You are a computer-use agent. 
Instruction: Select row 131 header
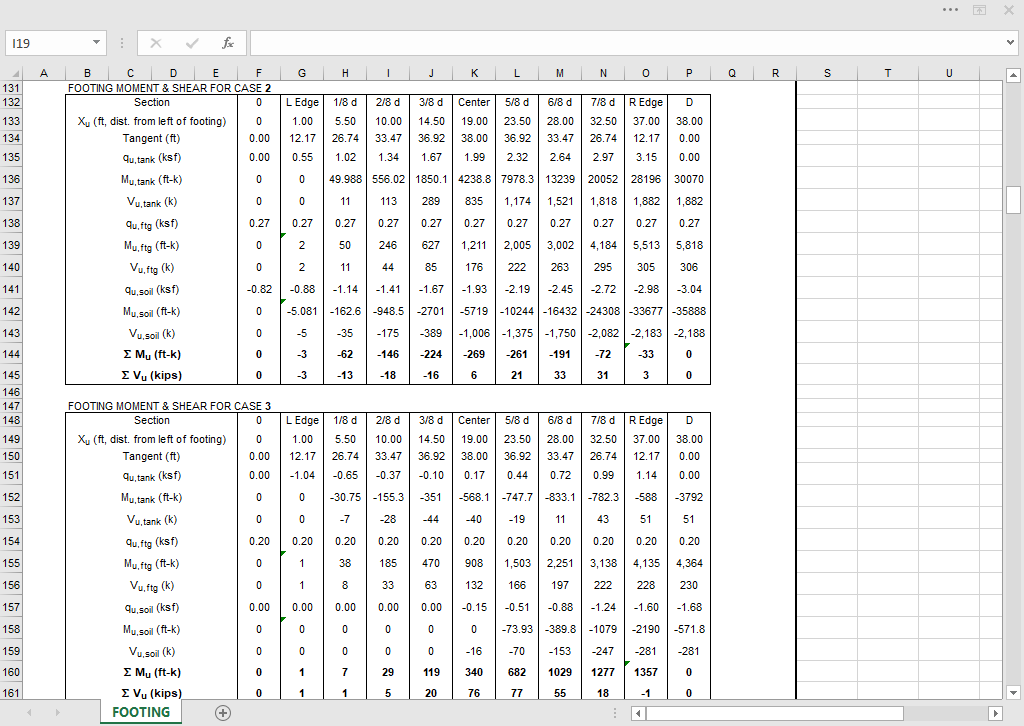11,88
